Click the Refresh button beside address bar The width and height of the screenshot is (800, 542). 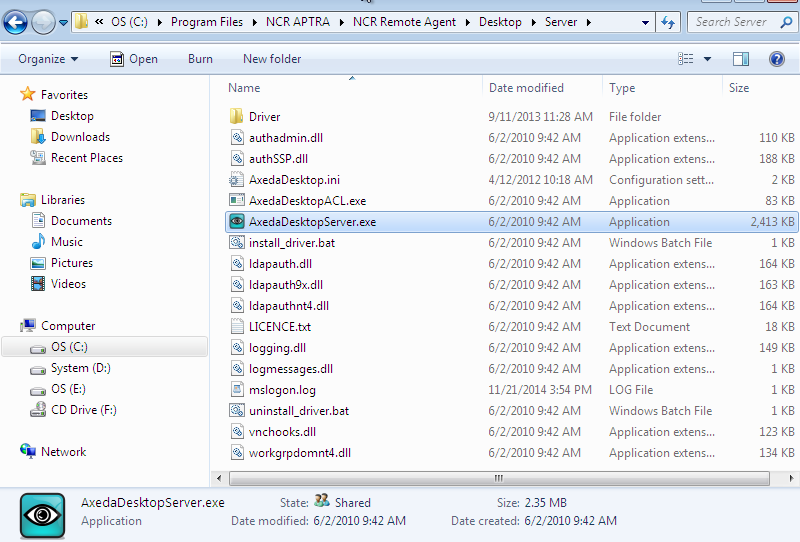click(x=668, y=22)
